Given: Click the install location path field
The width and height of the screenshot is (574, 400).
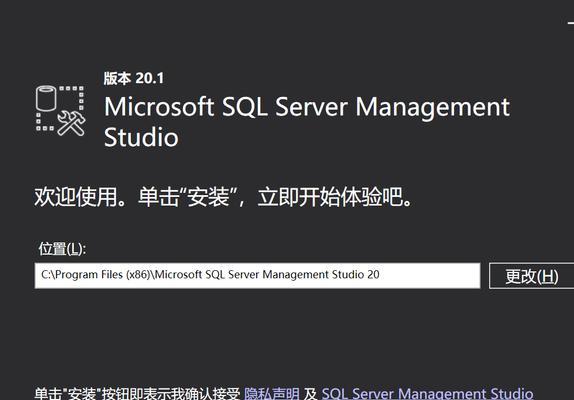Looking at the screenshot, I should click(x=257, y=276).
